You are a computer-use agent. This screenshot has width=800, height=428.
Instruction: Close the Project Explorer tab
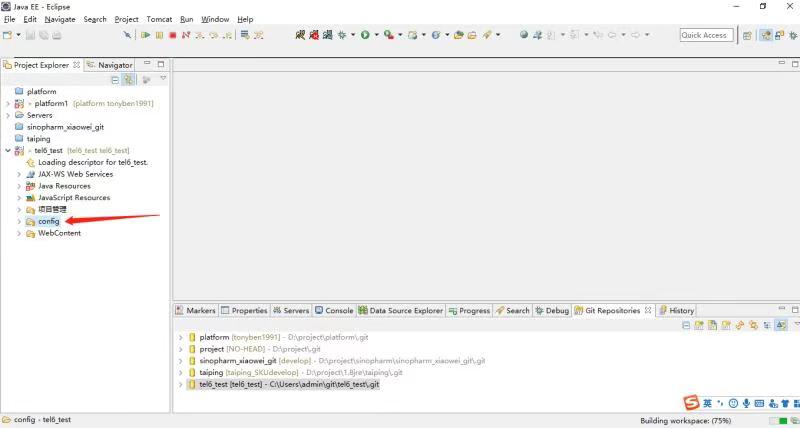coord(77,65)
